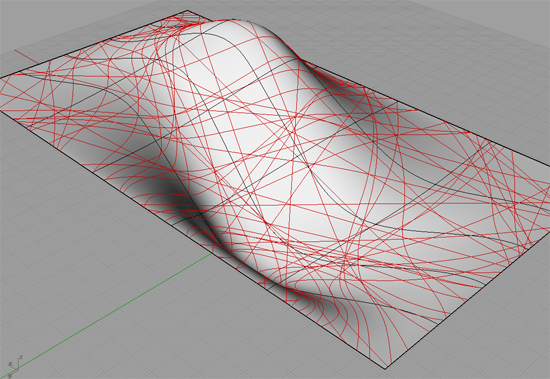Click the world axes icon in the viewport corner
The height and width of the screenshot is (379, 550).
click(x=14, y=366)
